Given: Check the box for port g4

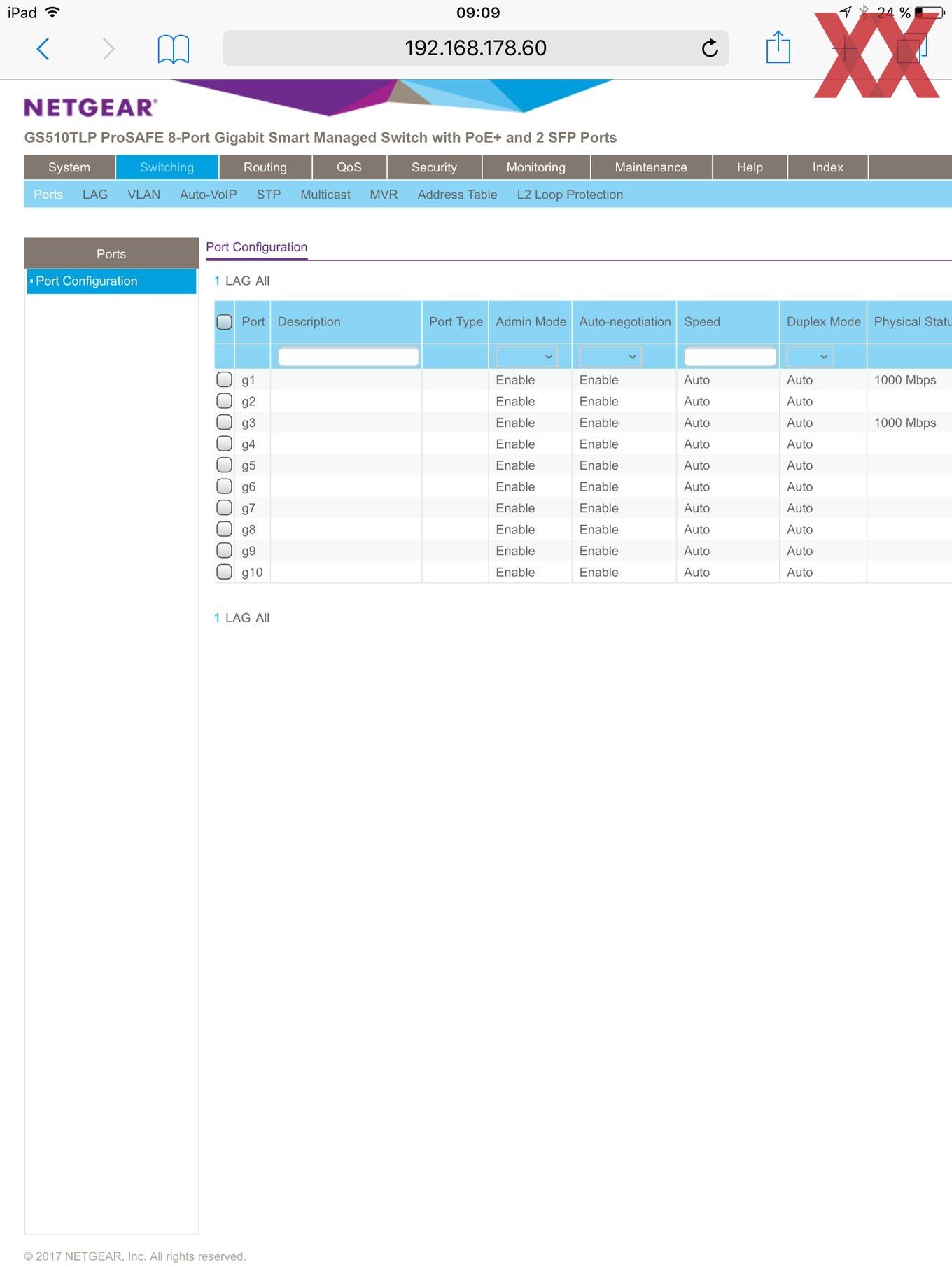Looking at the screenshot, I should tap(224, 444).
